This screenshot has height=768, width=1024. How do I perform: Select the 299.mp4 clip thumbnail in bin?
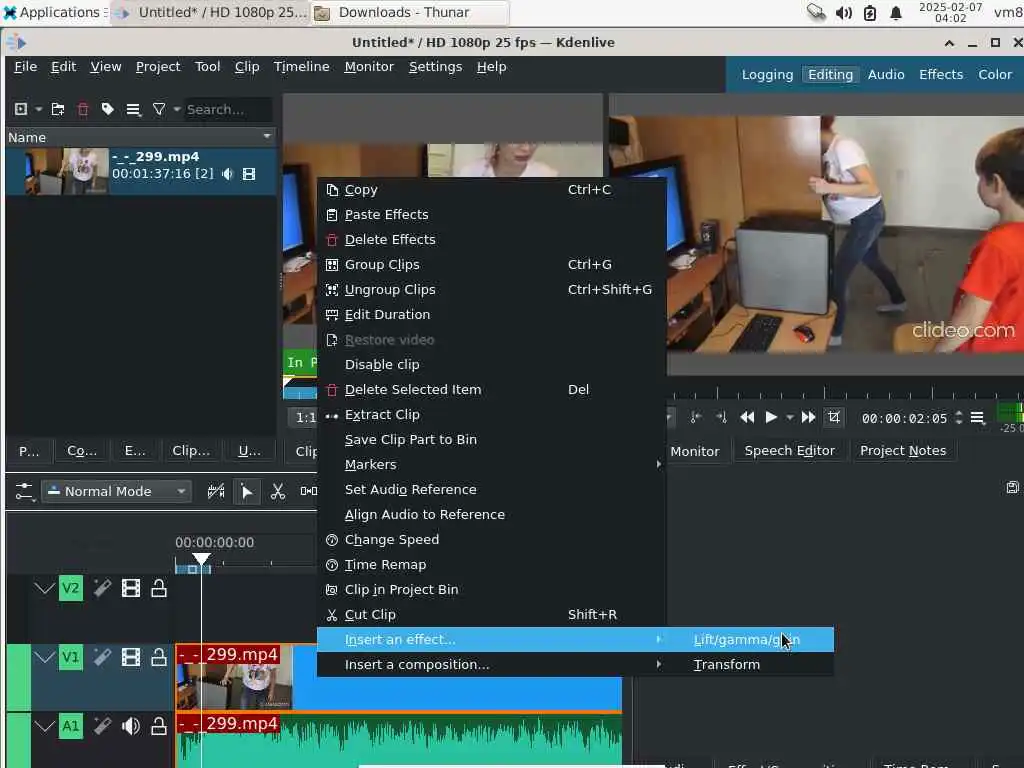click(67, 172)
